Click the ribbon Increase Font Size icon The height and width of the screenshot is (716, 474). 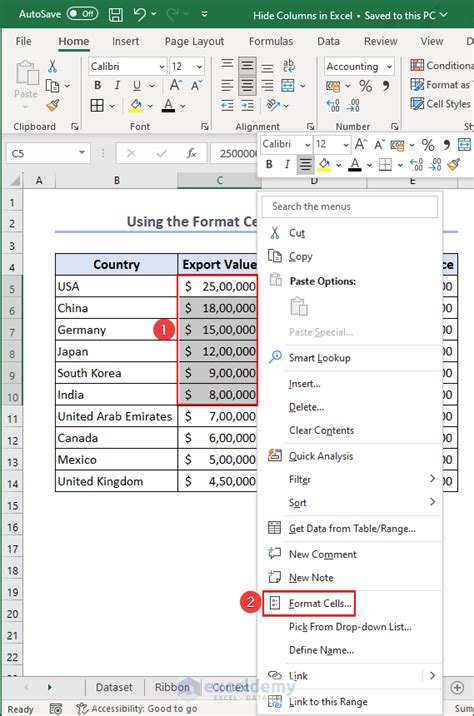point(176,85)
